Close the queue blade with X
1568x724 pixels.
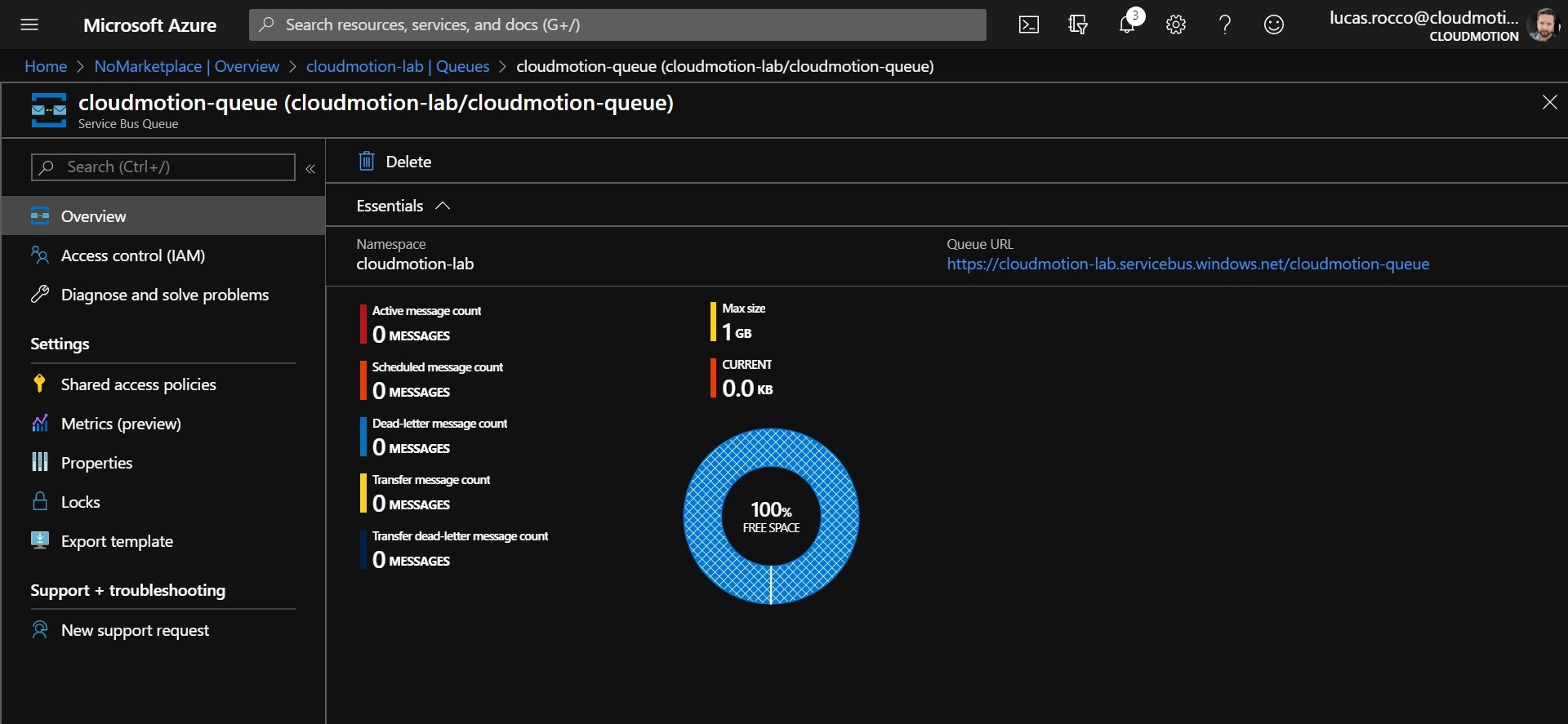coord(1549,102)
